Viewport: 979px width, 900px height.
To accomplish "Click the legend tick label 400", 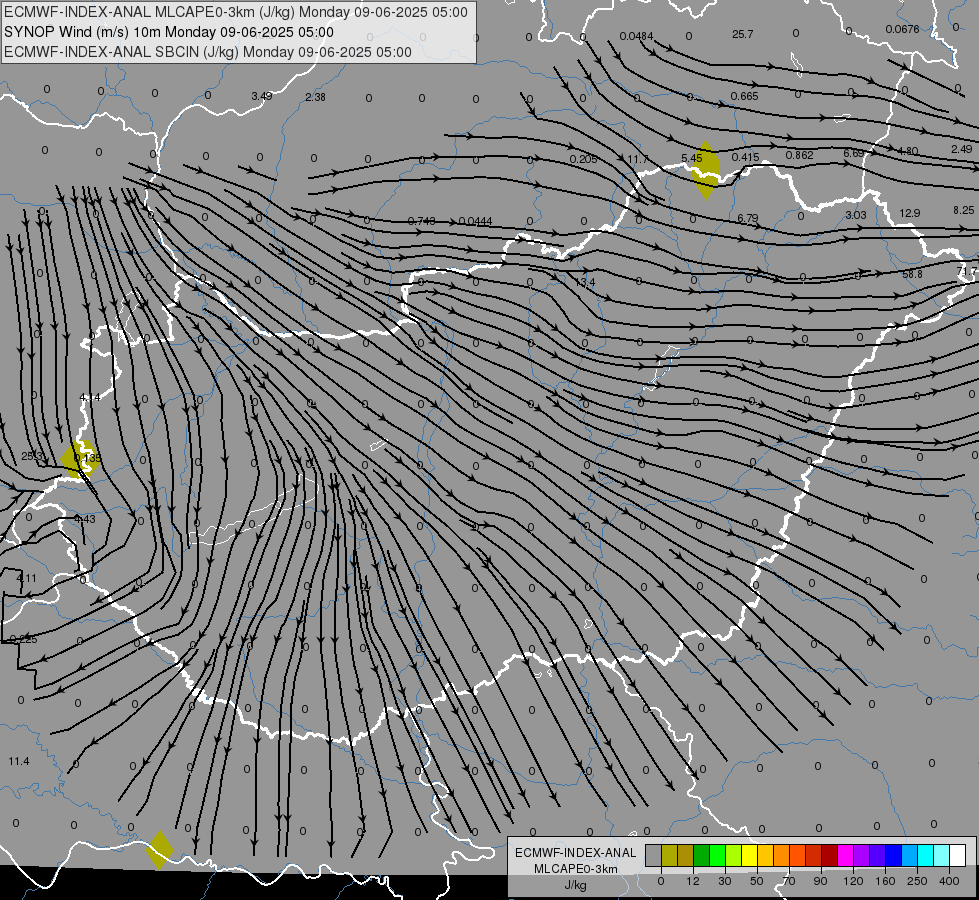I will tap(949, 881).
